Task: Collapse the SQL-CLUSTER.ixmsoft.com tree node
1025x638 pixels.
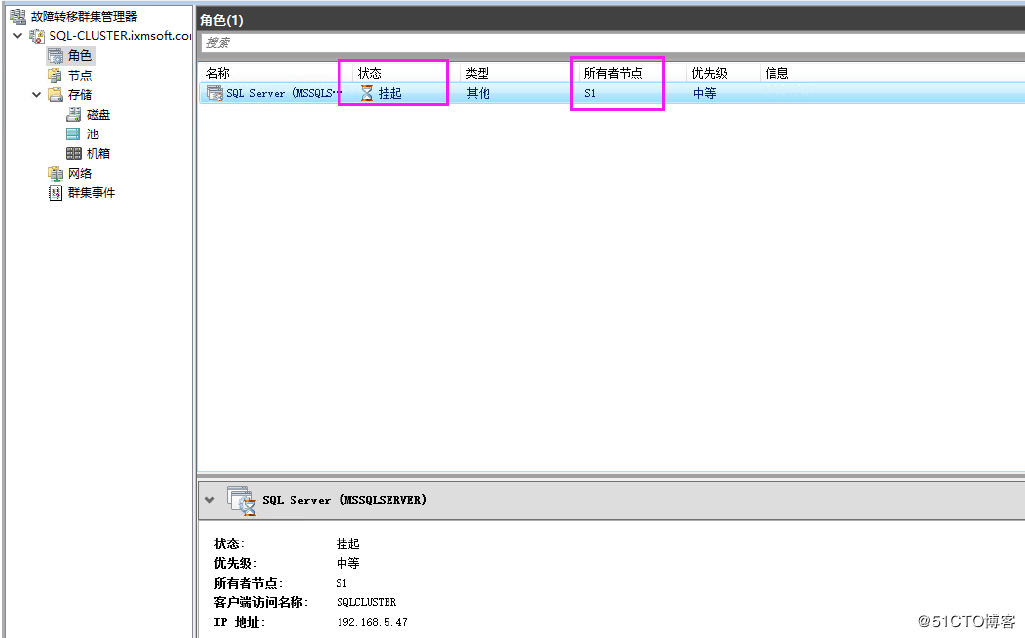Action: coord(17,36)
